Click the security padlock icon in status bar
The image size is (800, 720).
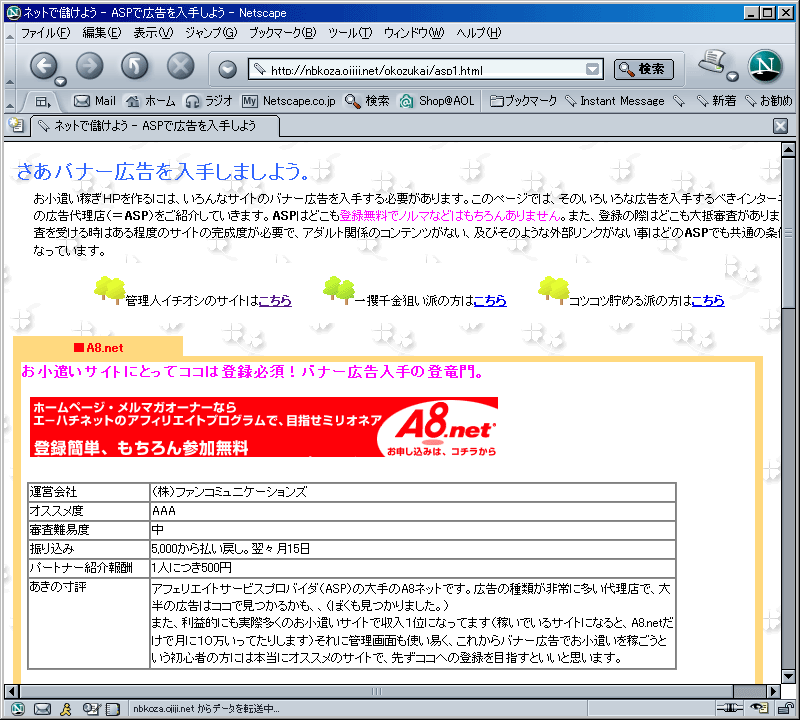[x=784, y=708]
